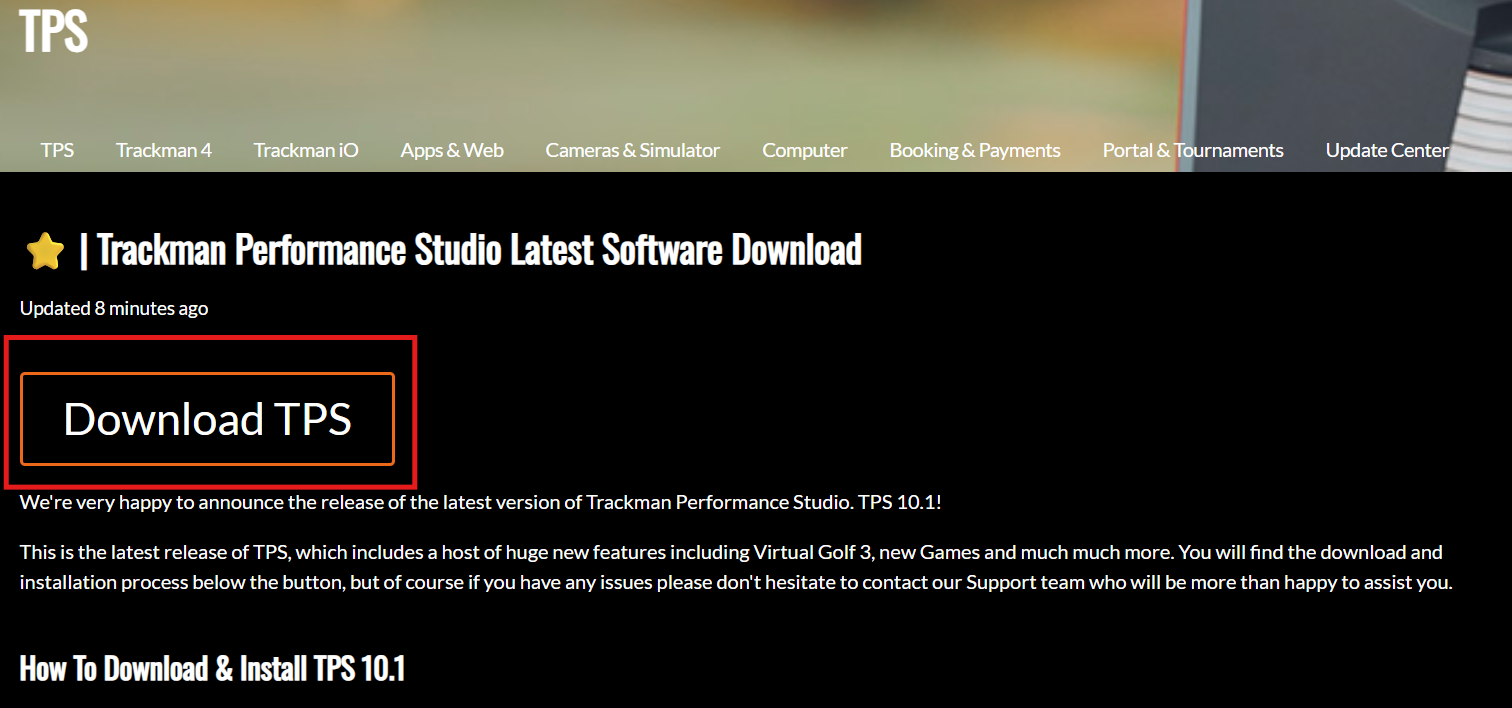Screen dimensions: 1512x708
Task: Navigate to Portal & Tournaments
Action: (1193, 150)
